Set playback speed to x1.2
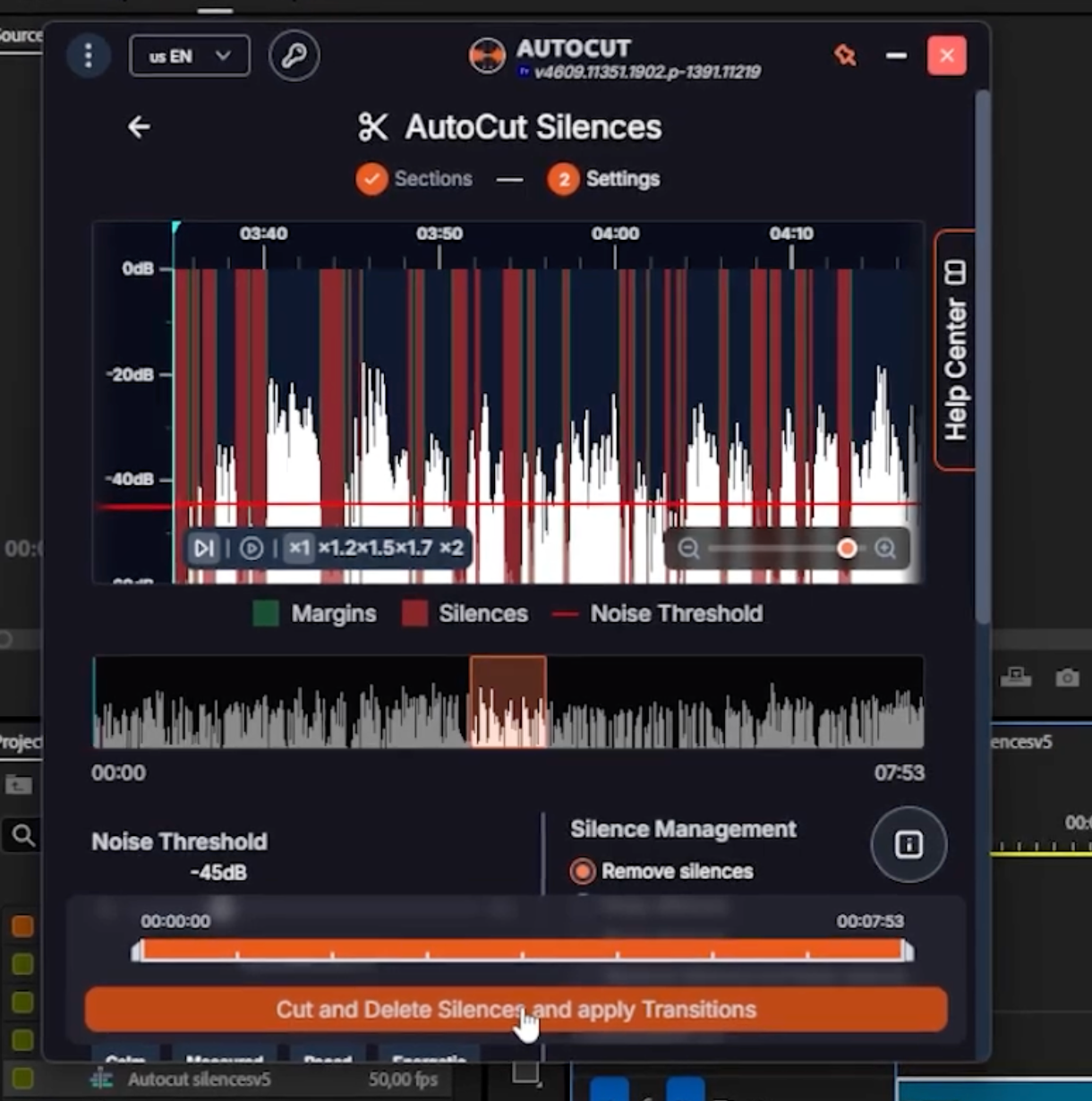 pyautogui.click(x=337, y=548)
